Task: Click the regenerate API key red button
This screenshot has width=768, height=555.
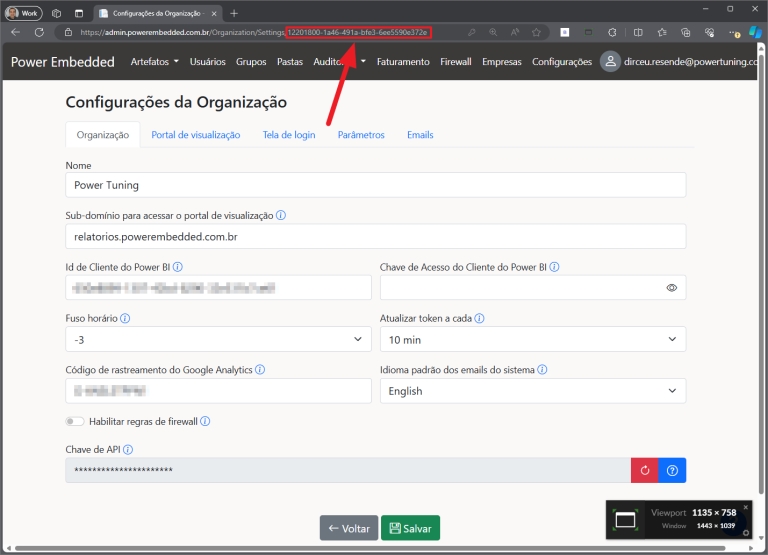Action: 645,470
